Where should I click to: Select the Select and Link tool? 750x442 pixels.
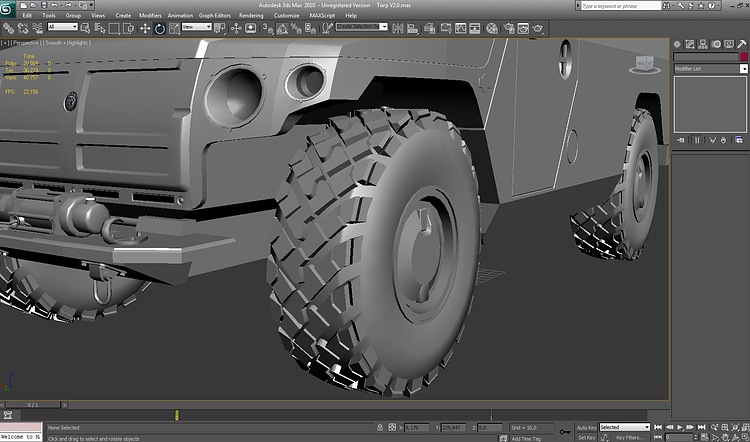[8, 29]
